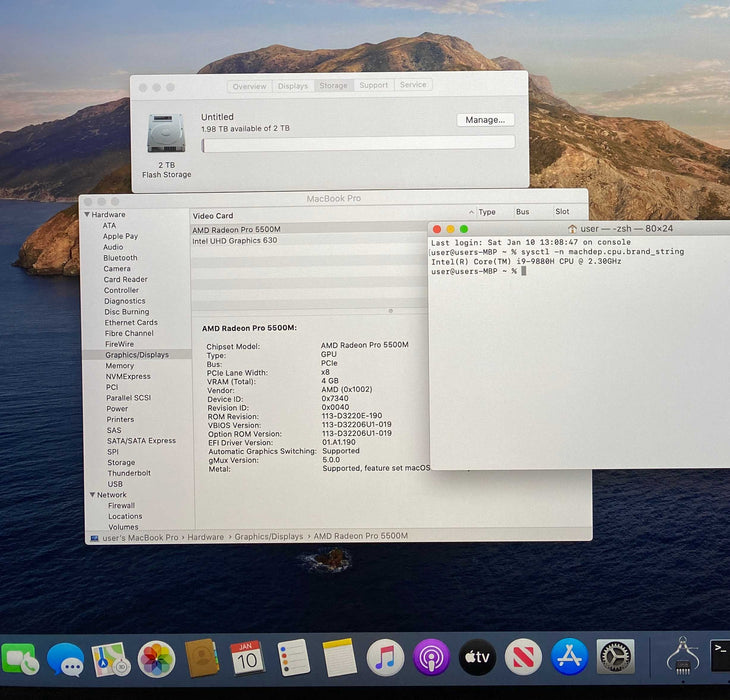Viewport: 730px width, 700px height.
Task: Select the Storage tab
Action: (x=333, y=85)
